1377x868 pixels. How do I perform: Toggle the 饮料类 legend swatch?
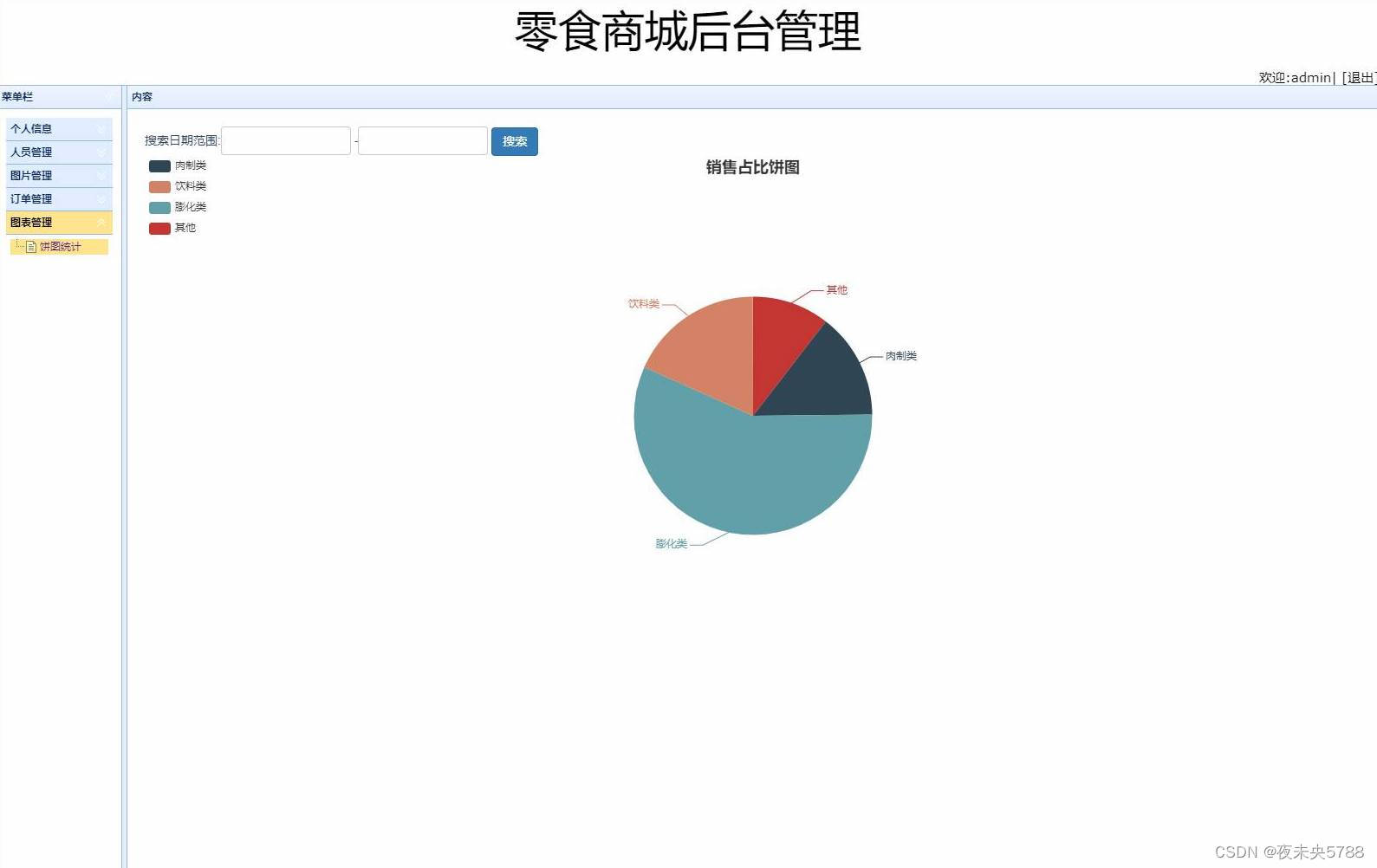pyautogui.click(x=159, y=186)
